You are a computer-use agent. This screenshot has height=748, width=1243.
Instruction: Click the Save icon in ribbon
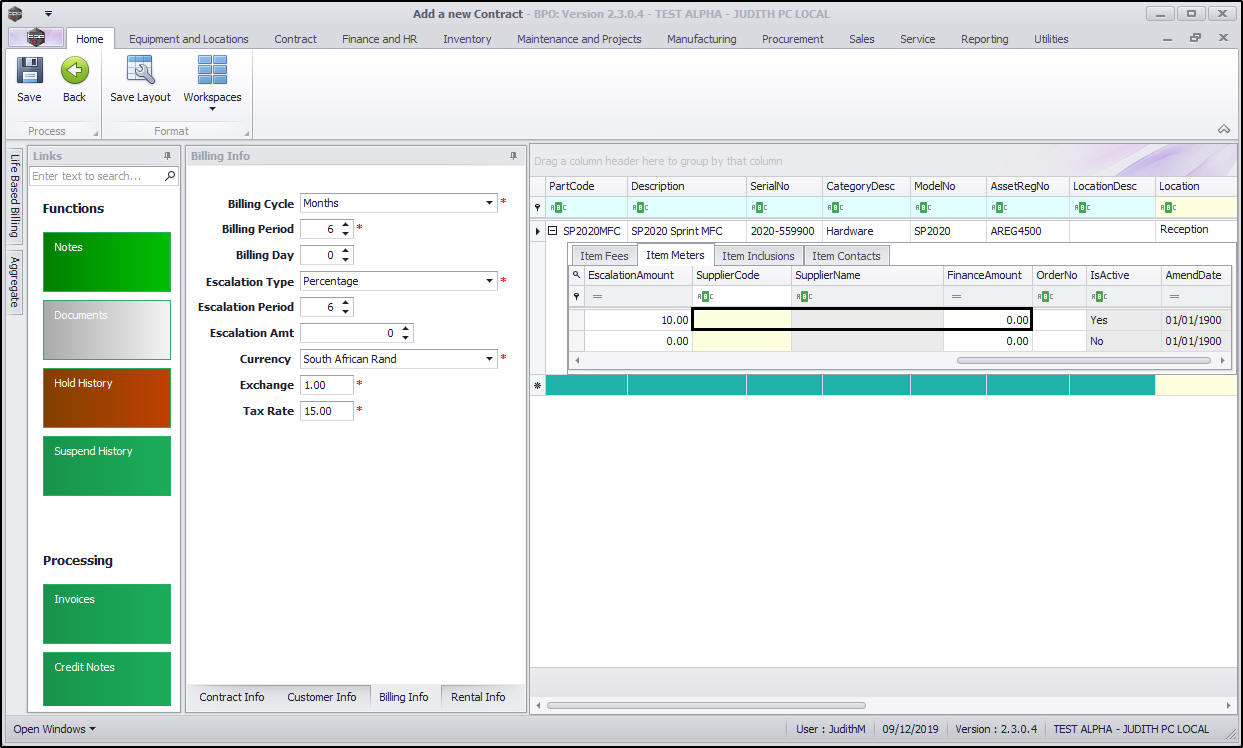coord(29,71)
